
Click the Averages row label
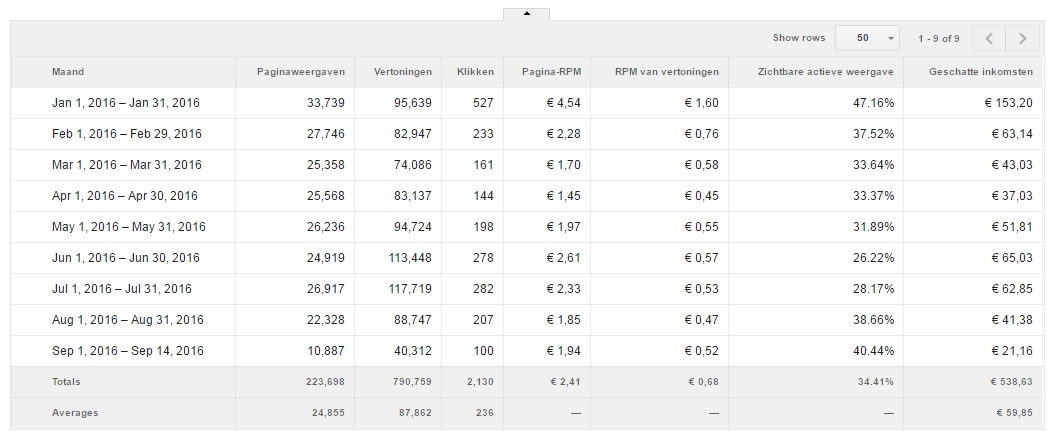(x=75, y=413)
